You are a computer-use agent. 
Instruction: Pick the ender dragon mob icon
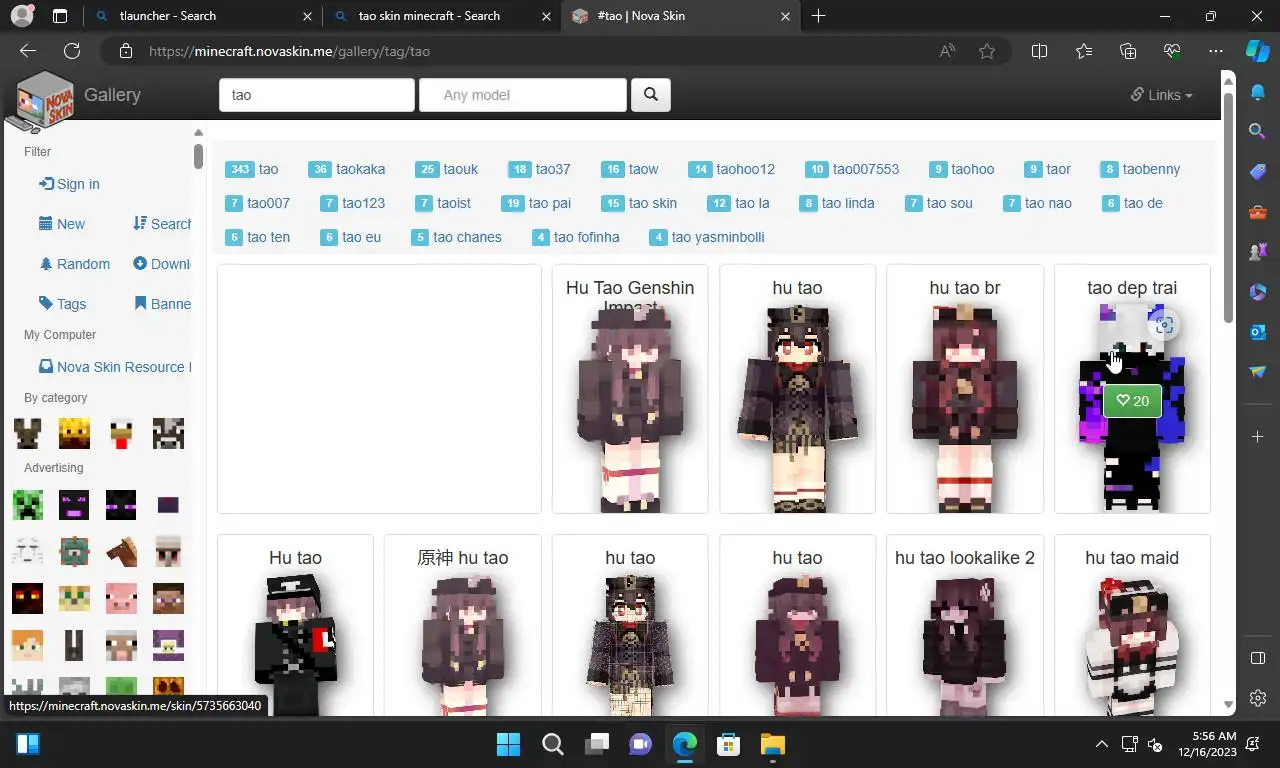pos(74,504)
